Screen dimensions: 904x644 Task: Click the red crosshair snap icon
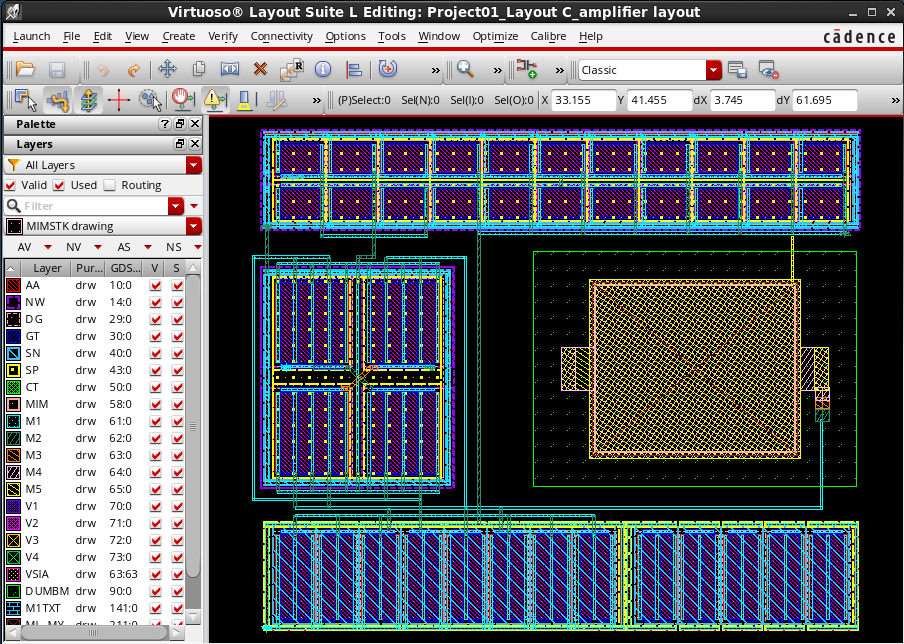coord(119,100)
